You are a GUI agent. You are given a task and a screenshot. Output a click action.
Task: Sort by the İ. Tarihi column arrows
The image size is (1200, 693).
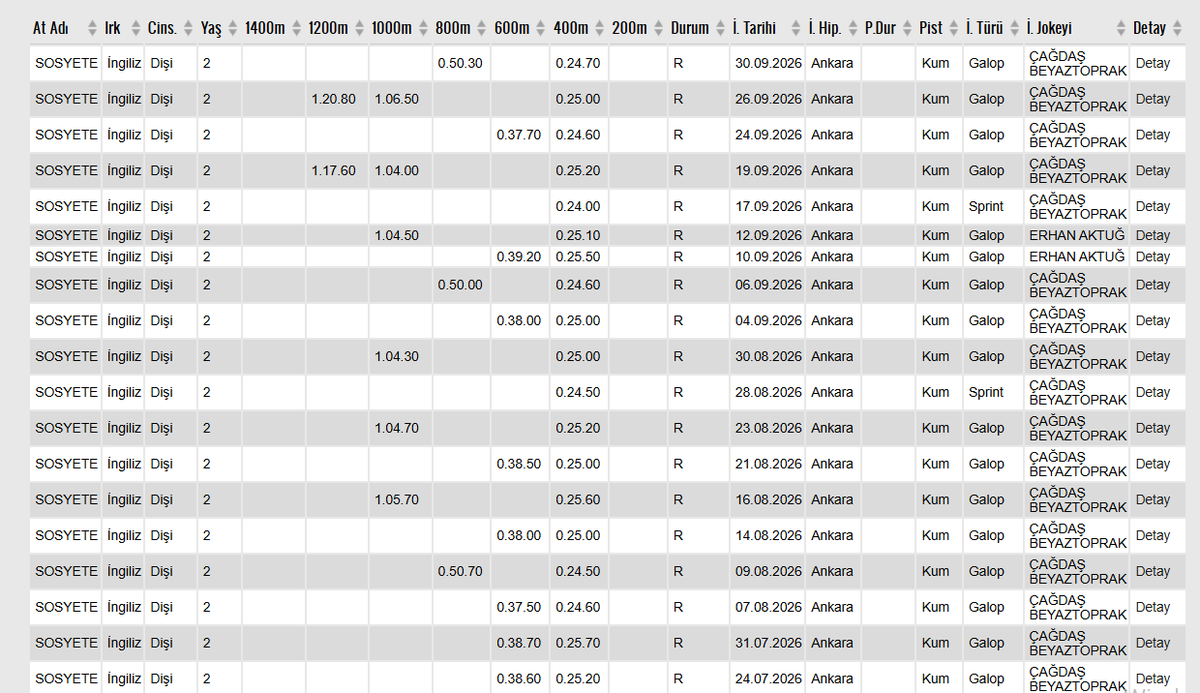pos(796,28)
